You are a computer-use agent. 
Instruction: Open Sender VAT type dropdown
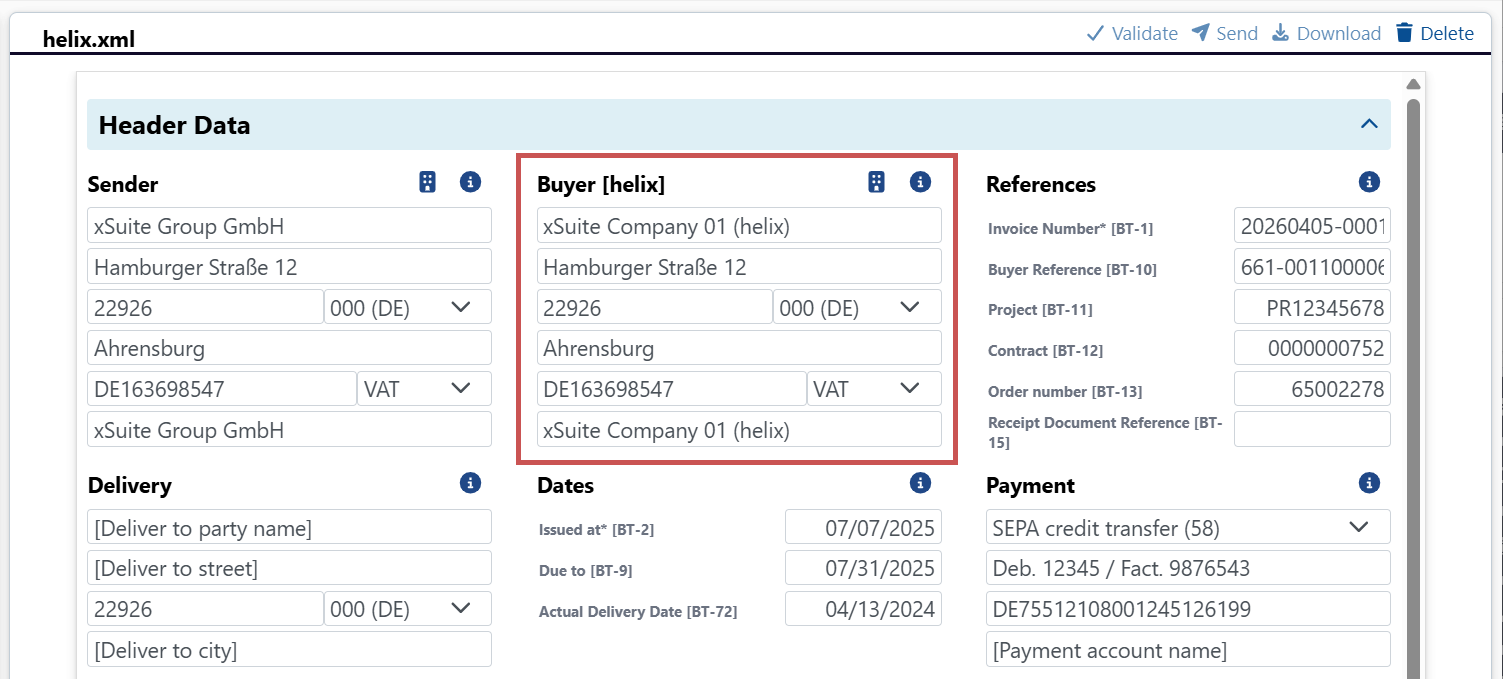[425, 389]
